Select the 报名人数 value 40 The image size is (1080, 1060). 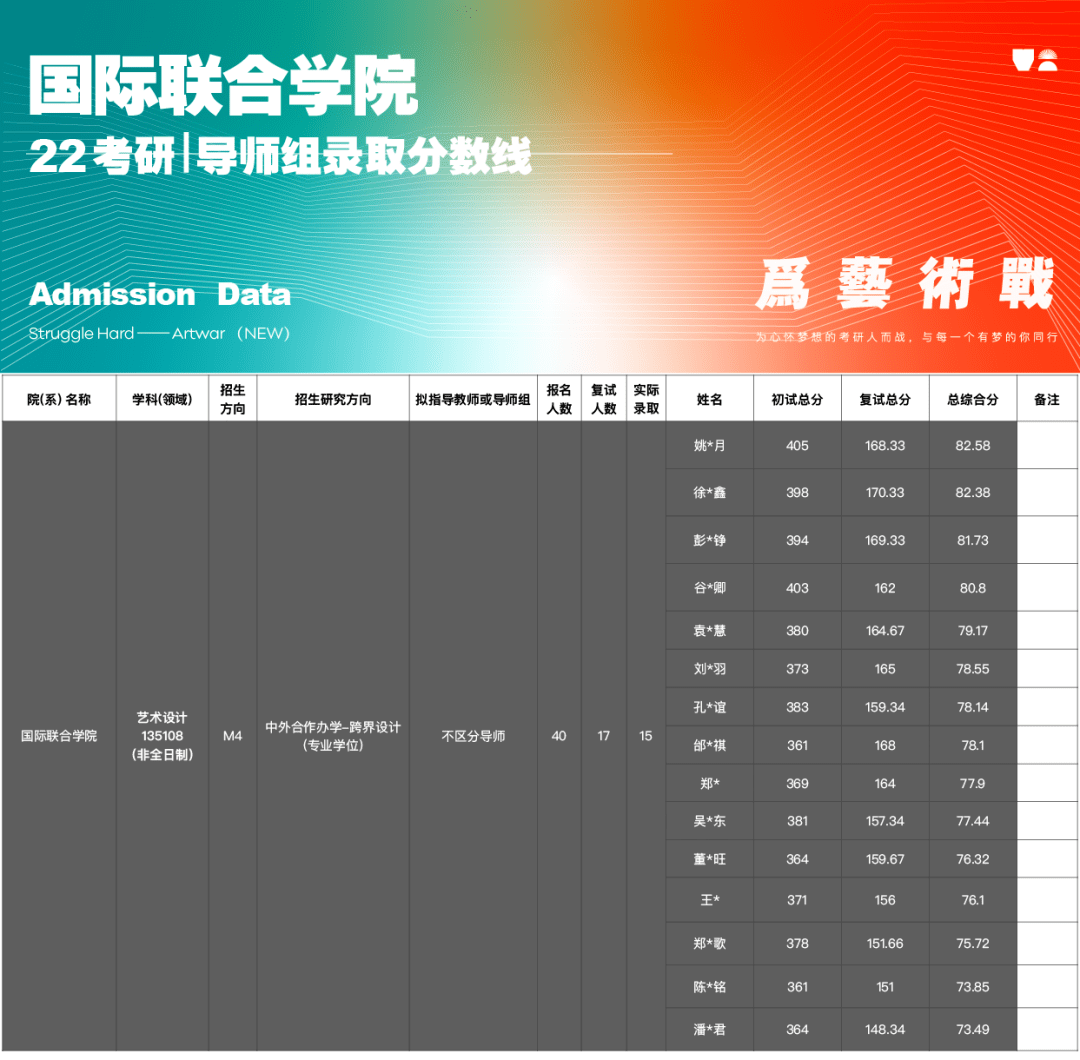[x=559, y=736]
